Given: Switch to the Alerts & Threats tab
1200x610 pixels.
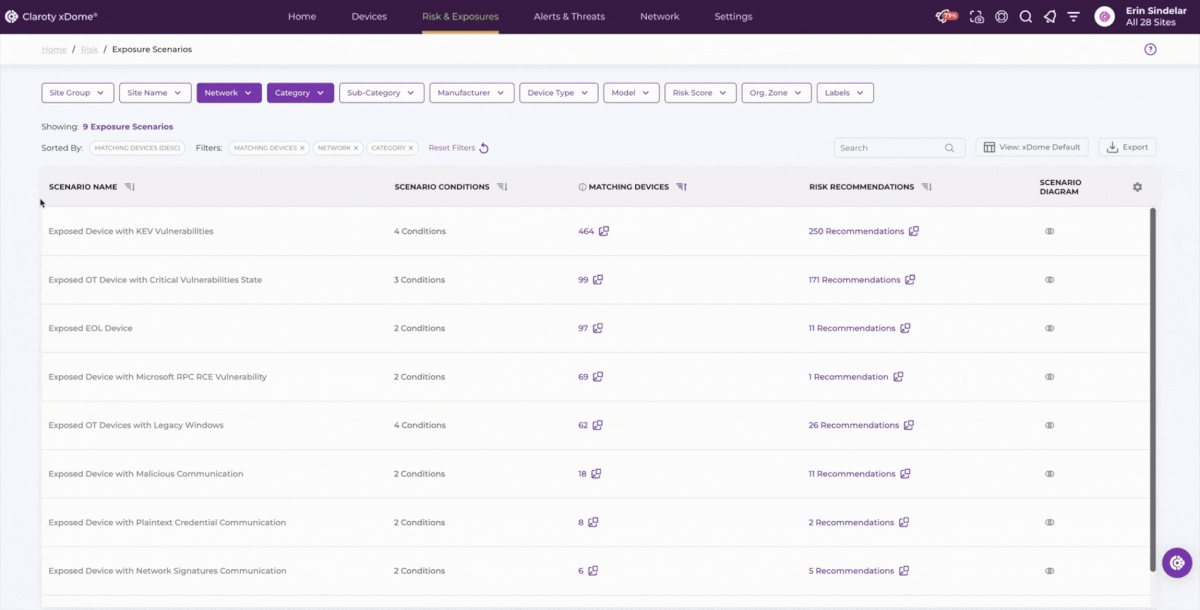Looking at the screenshot, I should pos(569,17).
